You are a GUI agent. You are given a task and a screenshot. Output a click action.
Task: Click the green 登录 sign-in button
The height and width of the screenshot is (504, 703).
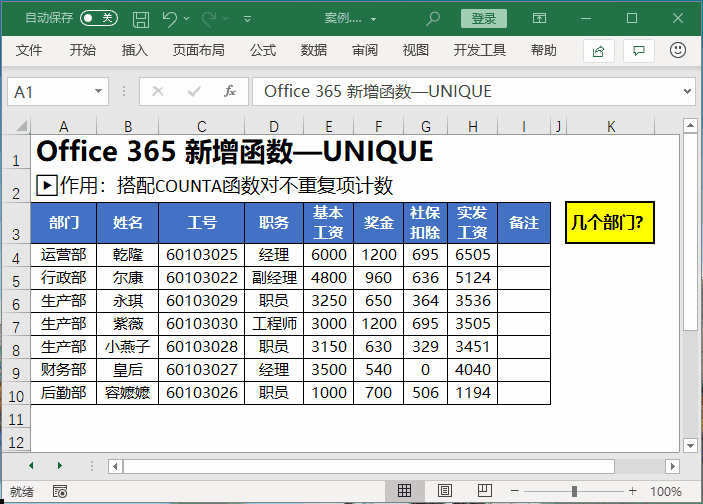coord(483,19)
